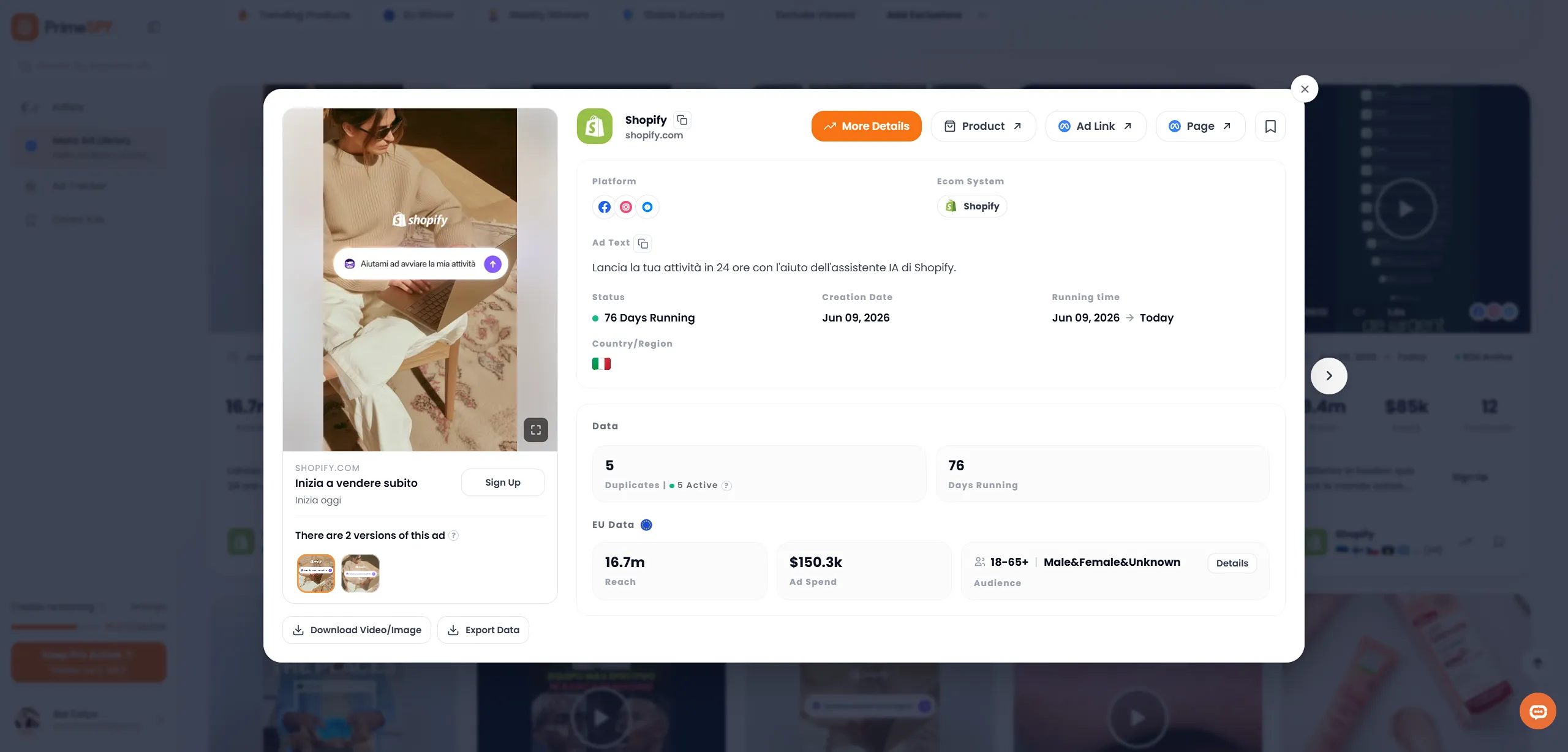1568x752 pixels.
Task: Copy the ad text
Action: (x=643, y=243)
